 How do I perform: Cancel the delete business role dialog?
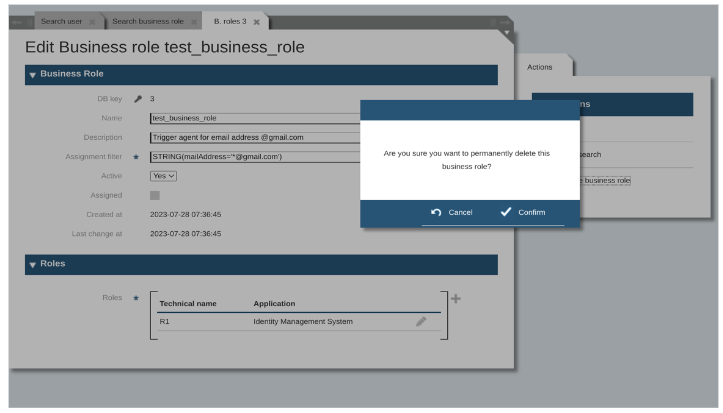coord(451,212)
